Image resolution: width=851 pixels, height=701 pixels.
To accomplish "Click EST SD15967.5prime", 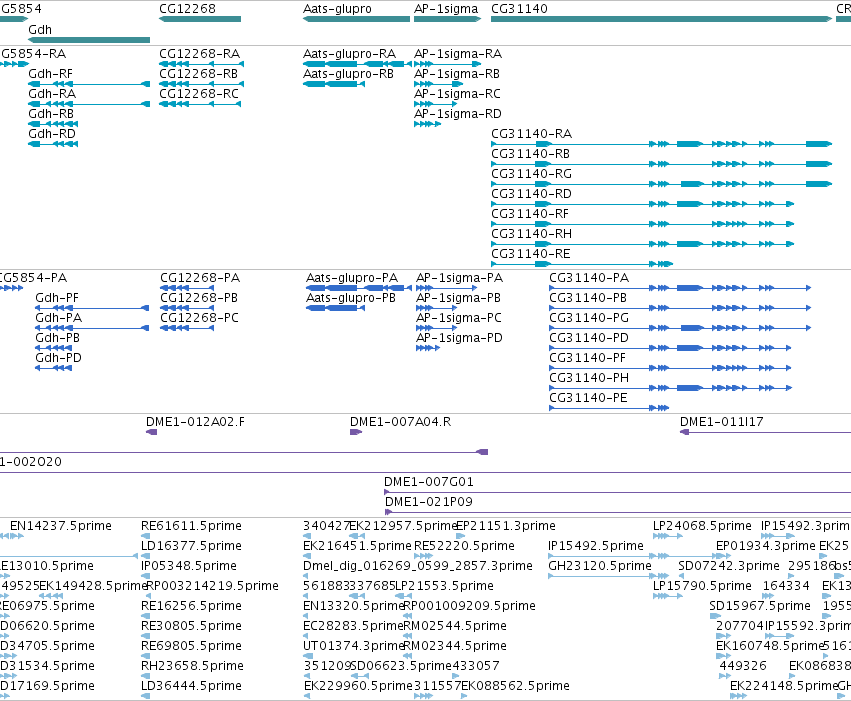I will tap(760, 606).
